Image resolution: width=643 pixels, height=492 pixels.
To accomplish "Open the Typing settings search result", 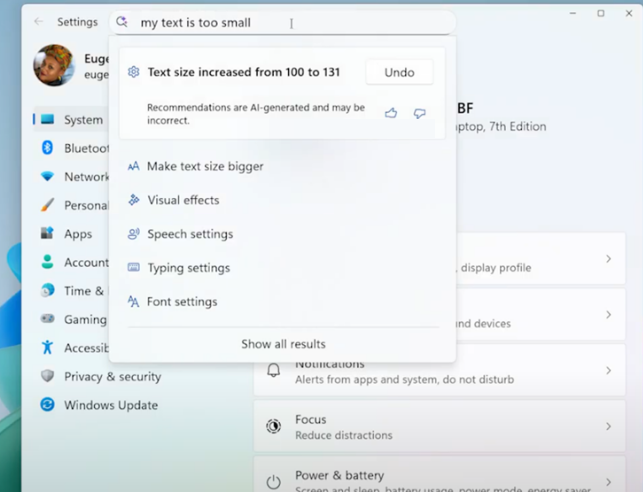I will coord(283,268).
